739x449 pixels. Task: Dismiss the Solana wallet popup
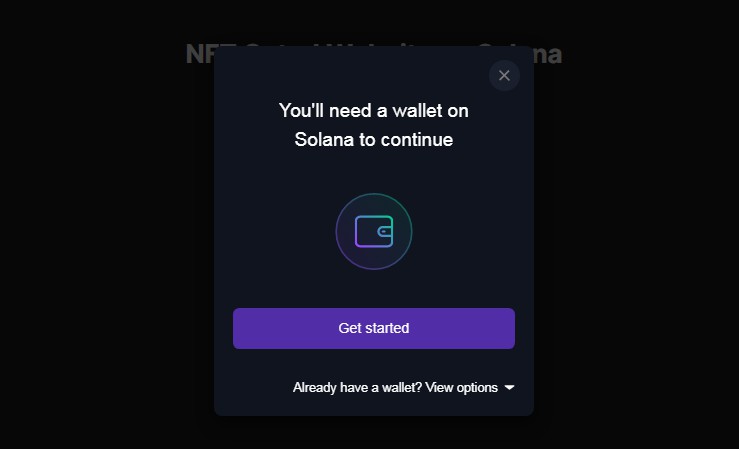click(x=504, y=76)
